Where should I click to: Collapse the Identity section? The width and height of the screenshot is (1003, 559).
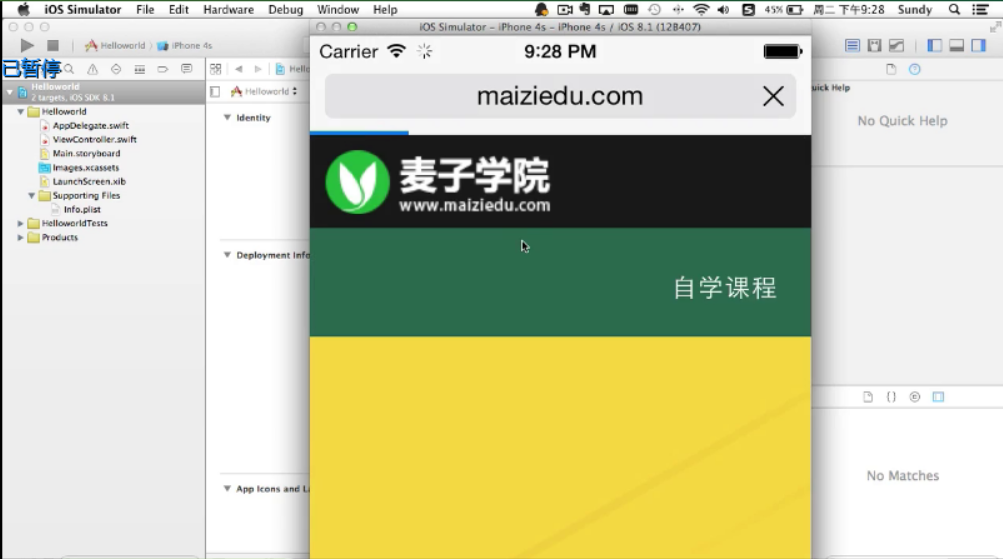click(x=227, y=118)
